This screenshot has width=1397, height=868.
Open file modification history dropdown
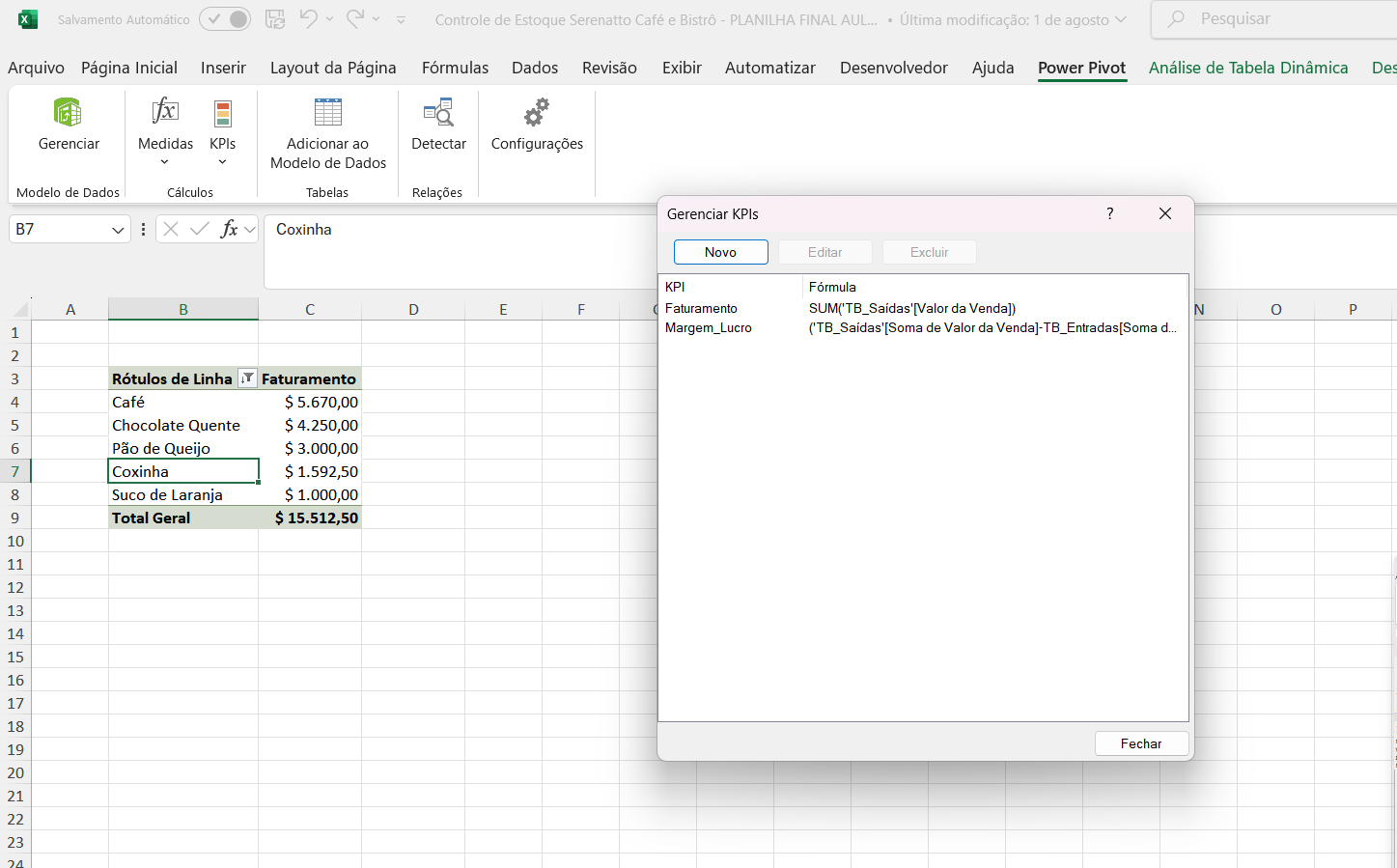click(x=1120, y=19)
